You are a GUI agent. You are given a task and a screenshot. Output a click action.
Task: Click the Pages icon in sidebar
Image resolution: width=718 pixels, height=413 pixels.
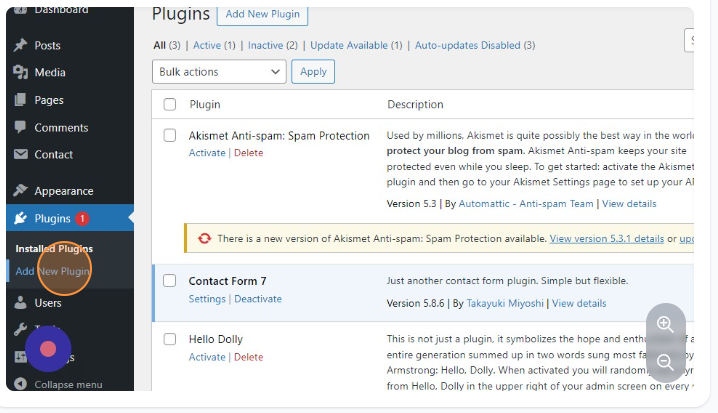click(21, 100)
